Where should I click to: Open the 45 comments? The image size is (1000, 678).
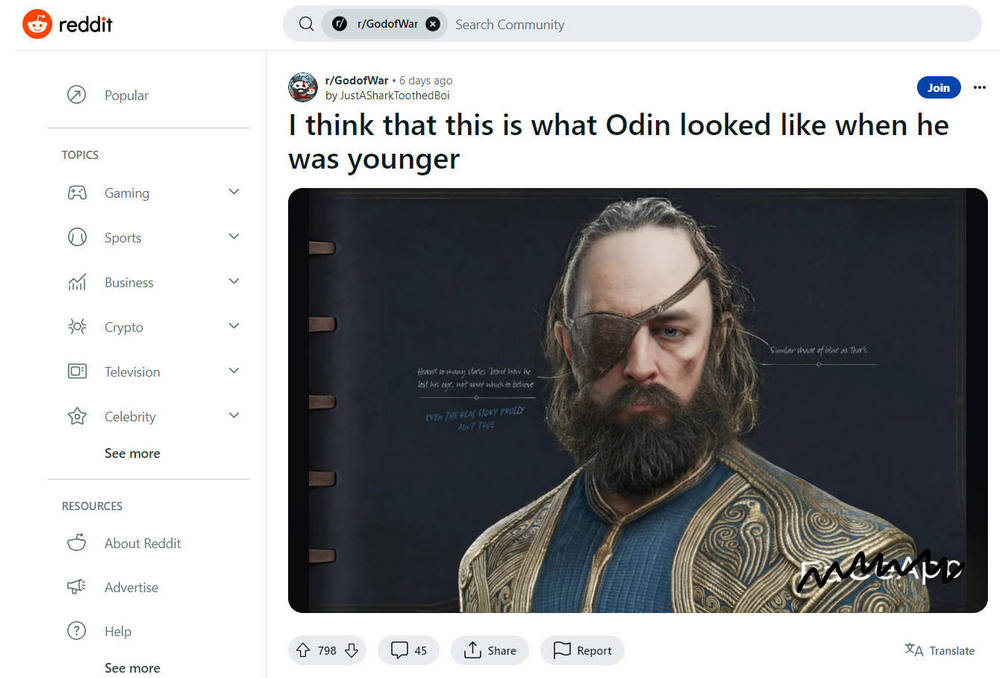click(x=409, y=650)
